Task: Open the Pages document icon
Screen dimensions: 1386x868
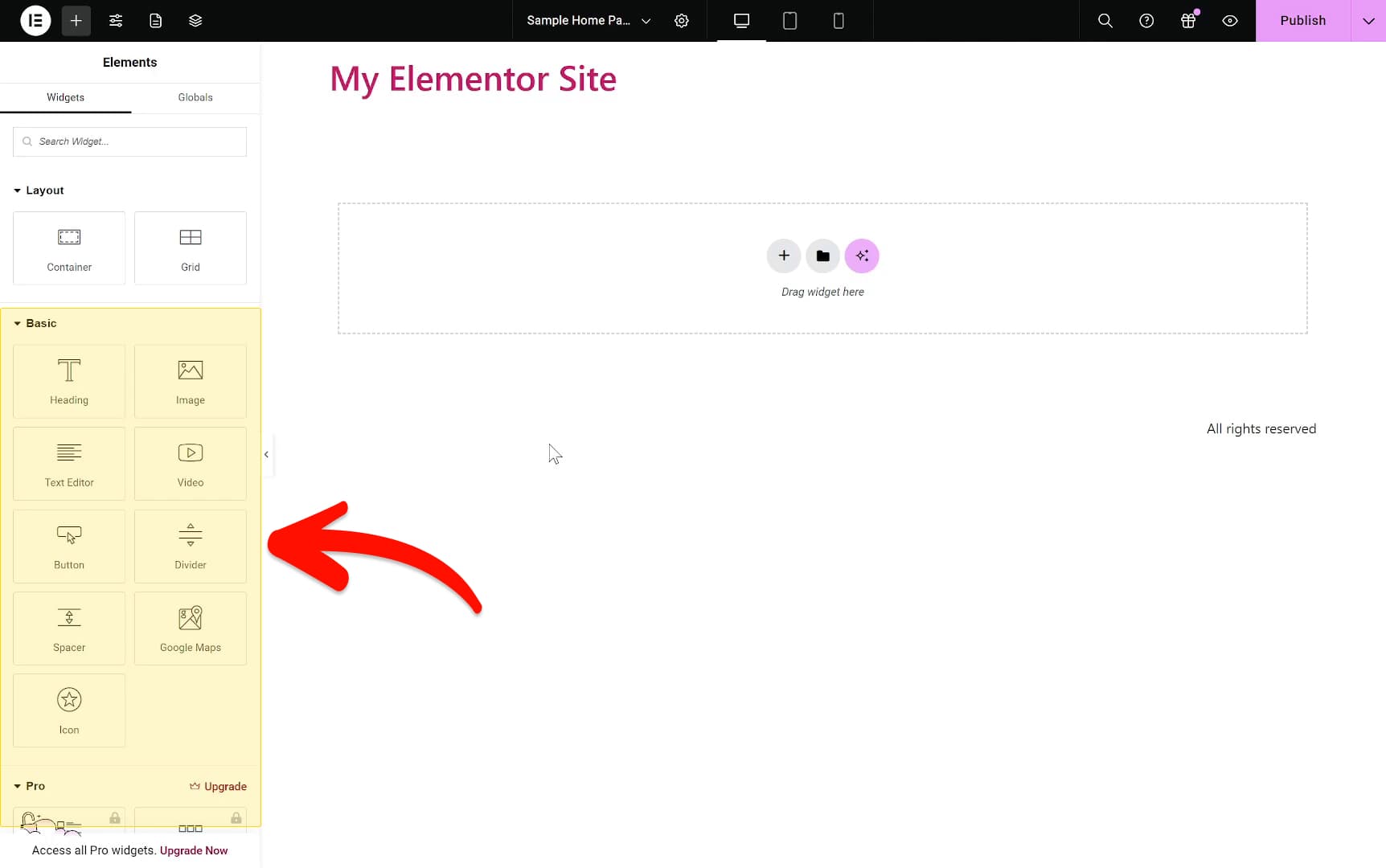Action: pos(156,21)
